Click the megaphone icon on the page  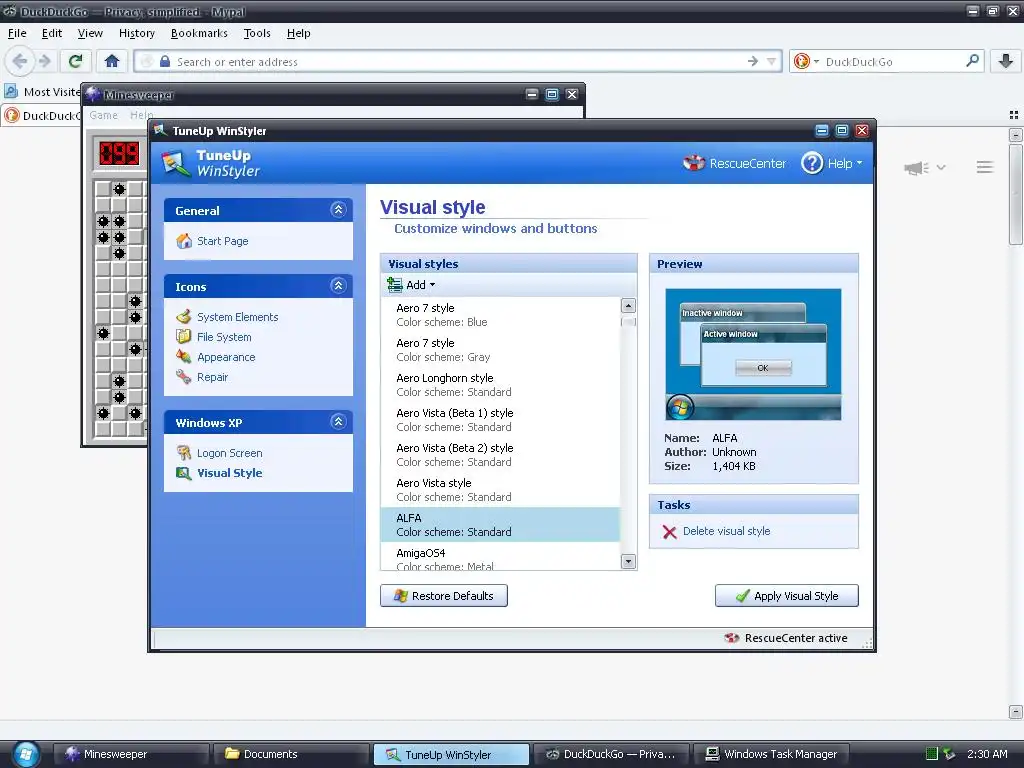(916, 168)
